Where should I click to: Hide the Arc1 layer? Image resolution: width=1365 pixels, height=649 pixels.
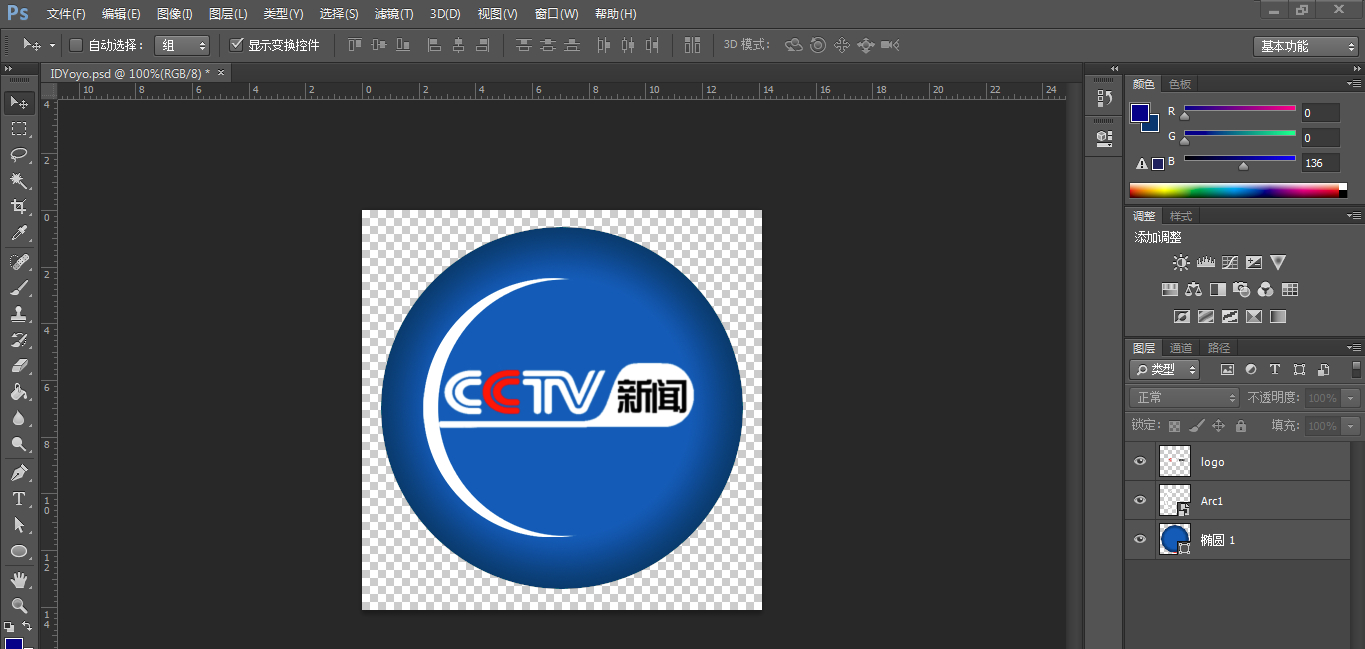click(1139, 500)
